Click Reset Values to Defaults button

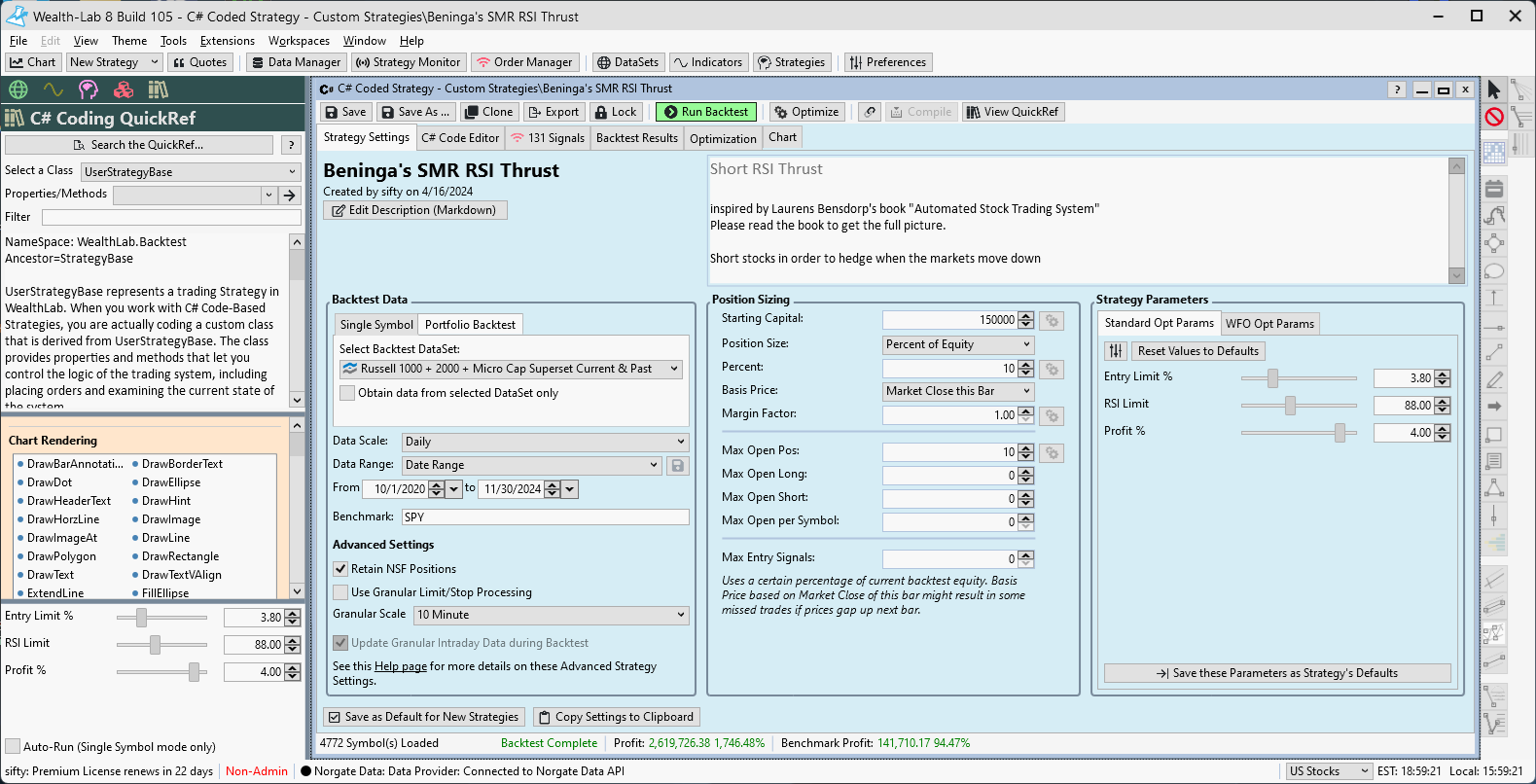tap(1197, 351)
